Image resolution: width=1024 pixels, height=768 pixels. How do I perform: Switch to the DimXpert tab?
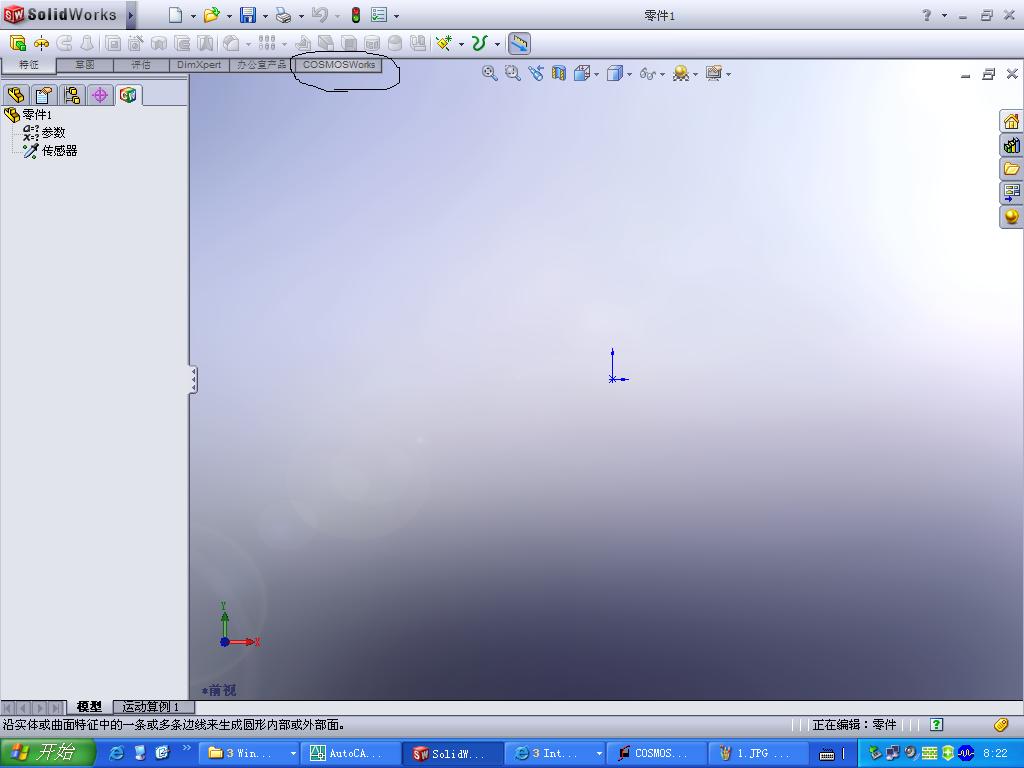pos(199,65)
